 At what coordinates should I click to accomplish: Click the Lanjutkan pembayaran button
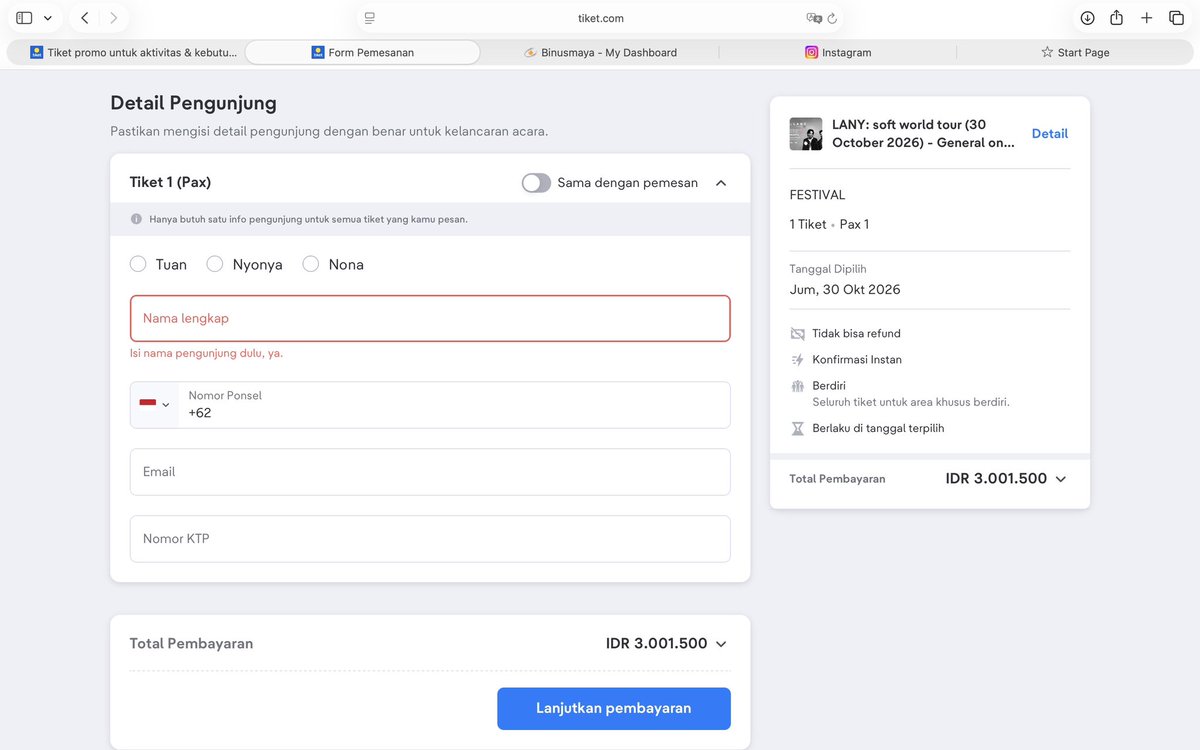(614, 708)
